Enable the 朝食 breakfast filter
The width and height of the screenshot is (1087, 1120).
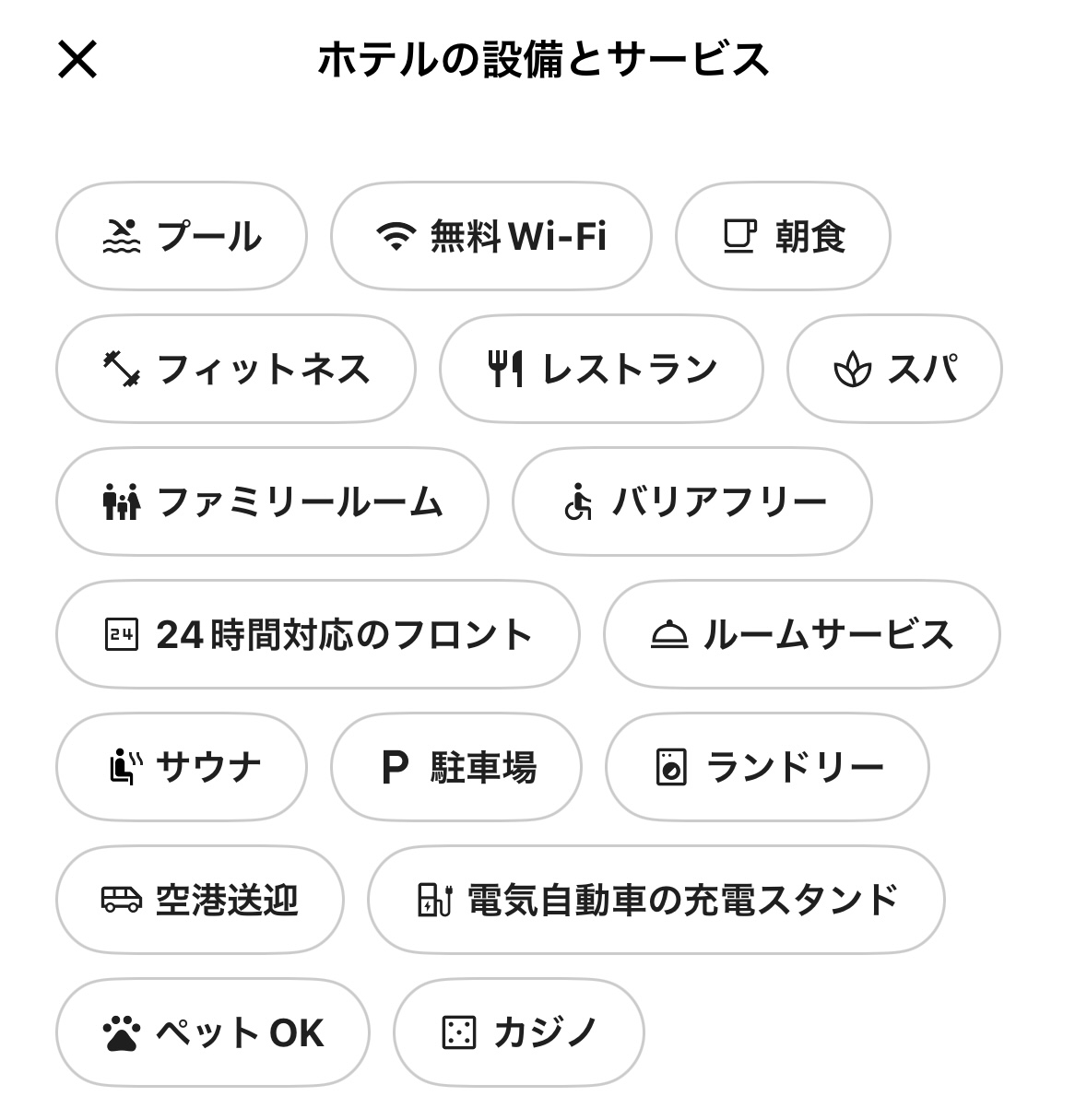pyautogui.click(x=783, y=236)
